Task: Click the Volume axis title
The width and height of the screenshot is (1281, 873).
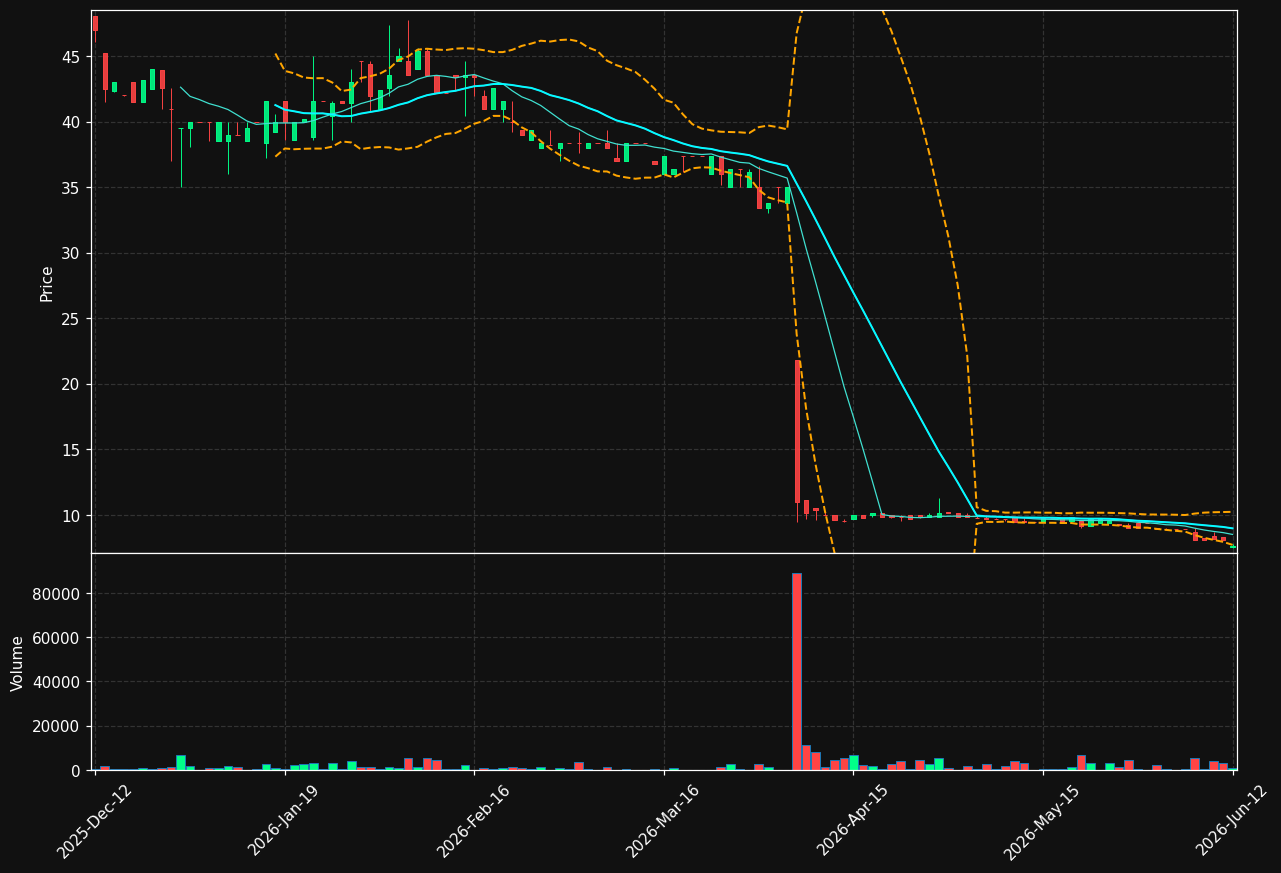Action: 18,663
